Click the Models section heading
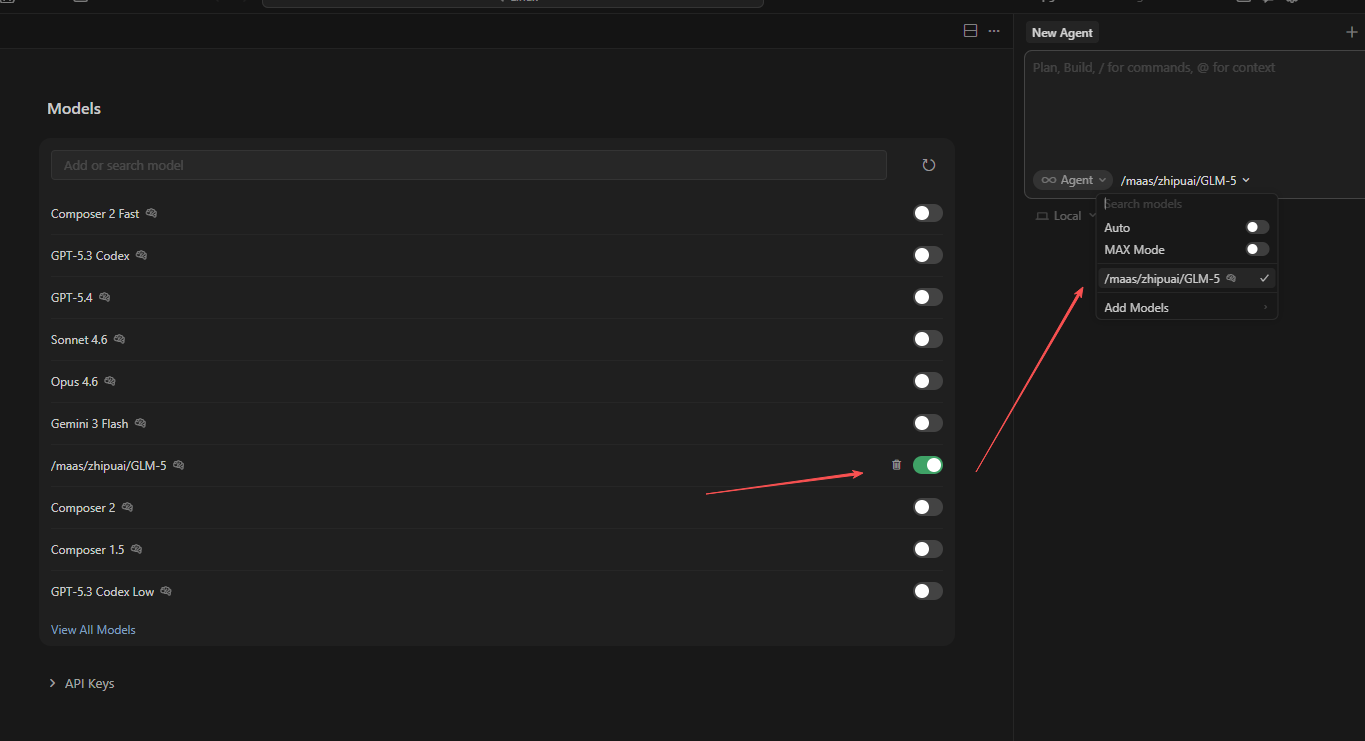The width and height of the screenshot is (1365, 741). point(74,108)
